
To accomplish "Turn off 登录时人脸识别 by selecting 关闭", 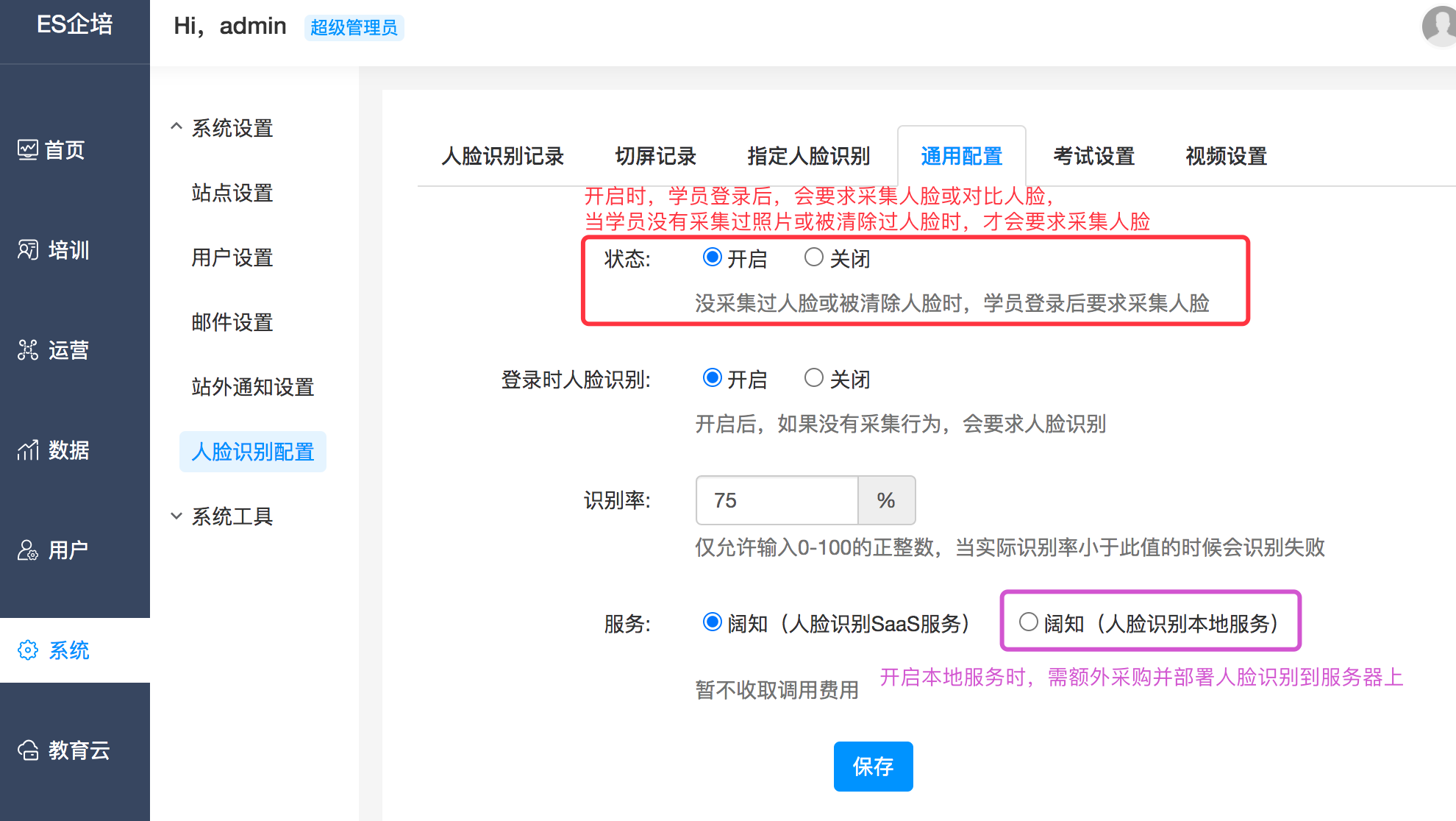I will (813, 378).
